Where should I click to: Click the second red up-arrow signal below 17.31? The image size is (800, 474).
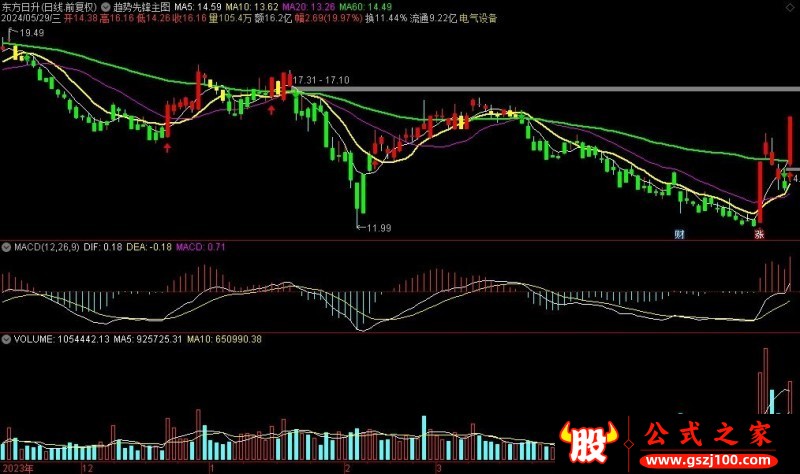coord(271,109)
